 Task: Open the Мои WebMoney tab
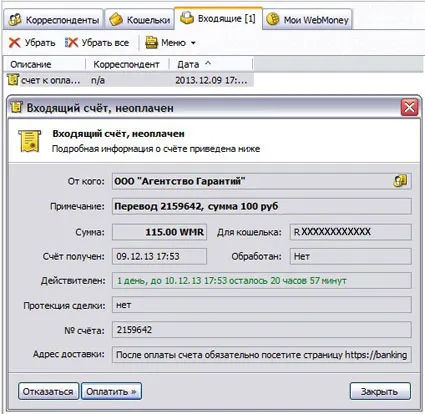click(308, 20)
